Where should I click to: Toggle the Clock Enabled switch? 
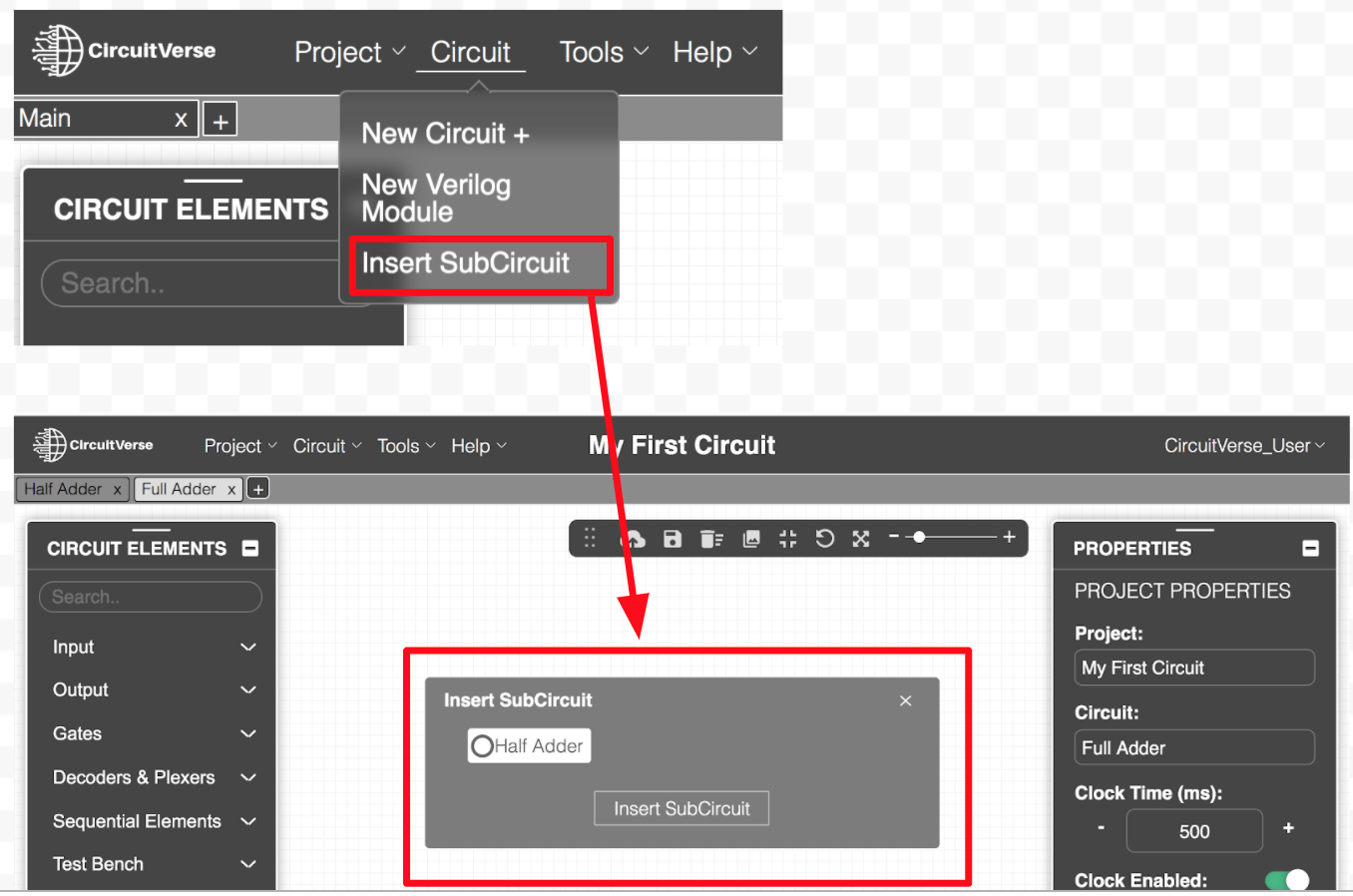(x=1286, y=880)
